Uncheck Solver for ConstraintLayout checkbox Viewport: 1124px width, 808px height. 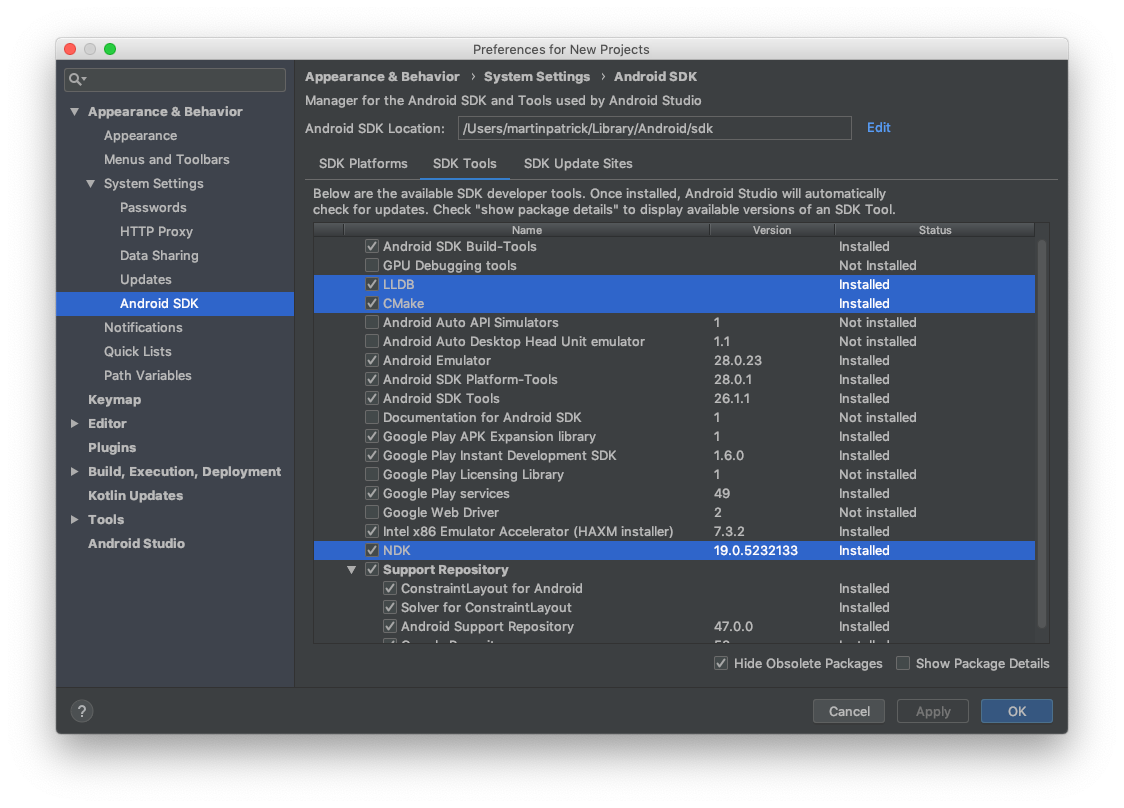coord(390,607)
